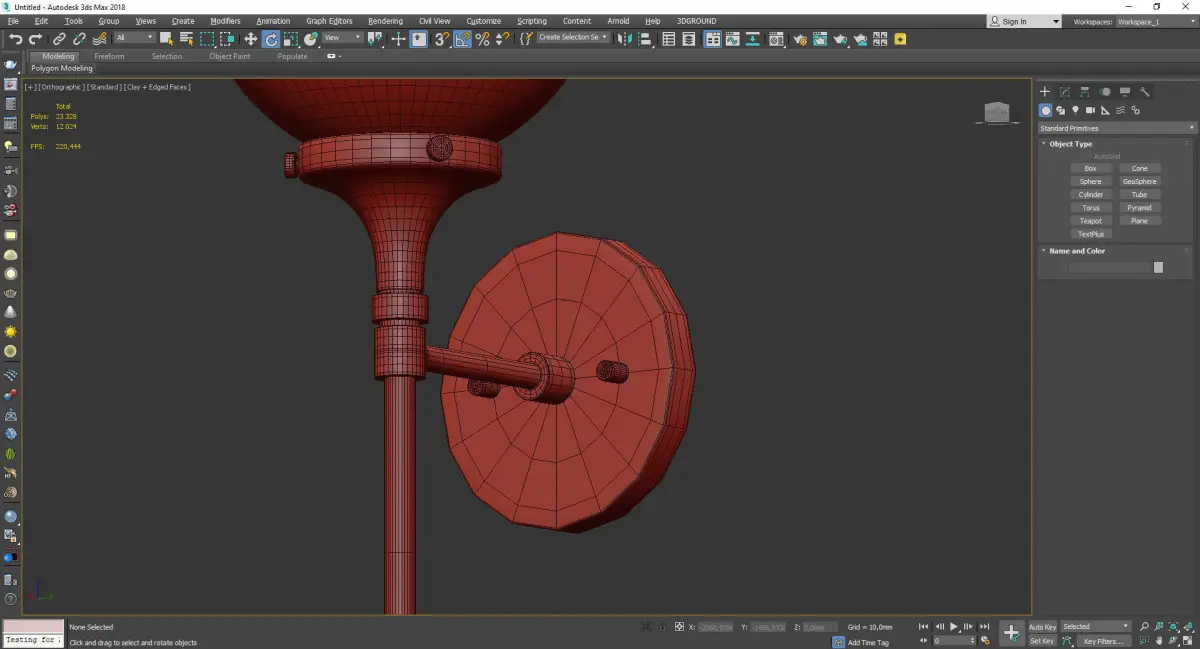The height and width of the screenshot is (649, 1200).
Task: Switch to the Hierarchy command panel
Action: pos(1085,92)
